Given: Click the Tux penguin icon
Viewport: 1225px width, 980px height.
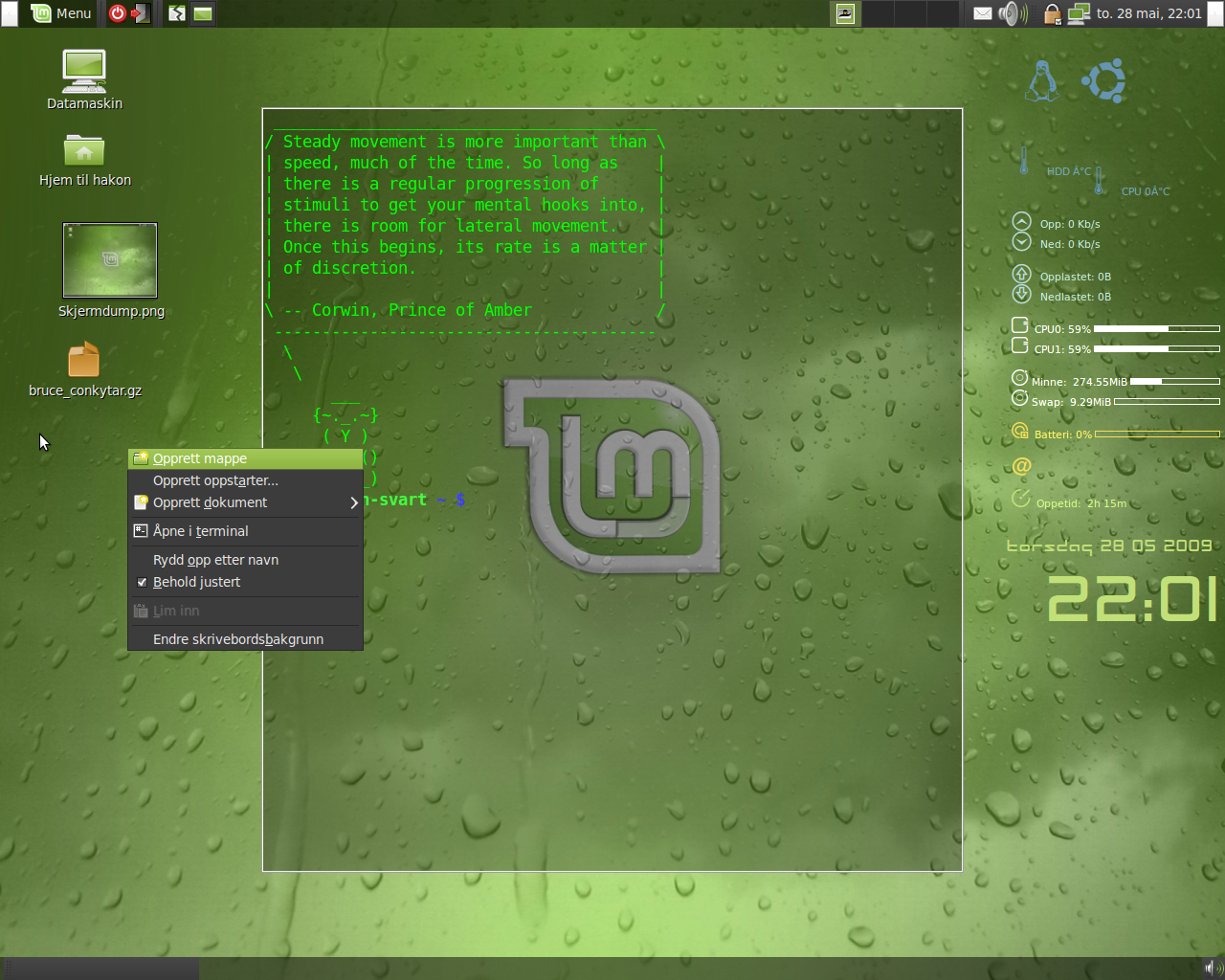Looking at the screenshot, I should click(1041, 81).
